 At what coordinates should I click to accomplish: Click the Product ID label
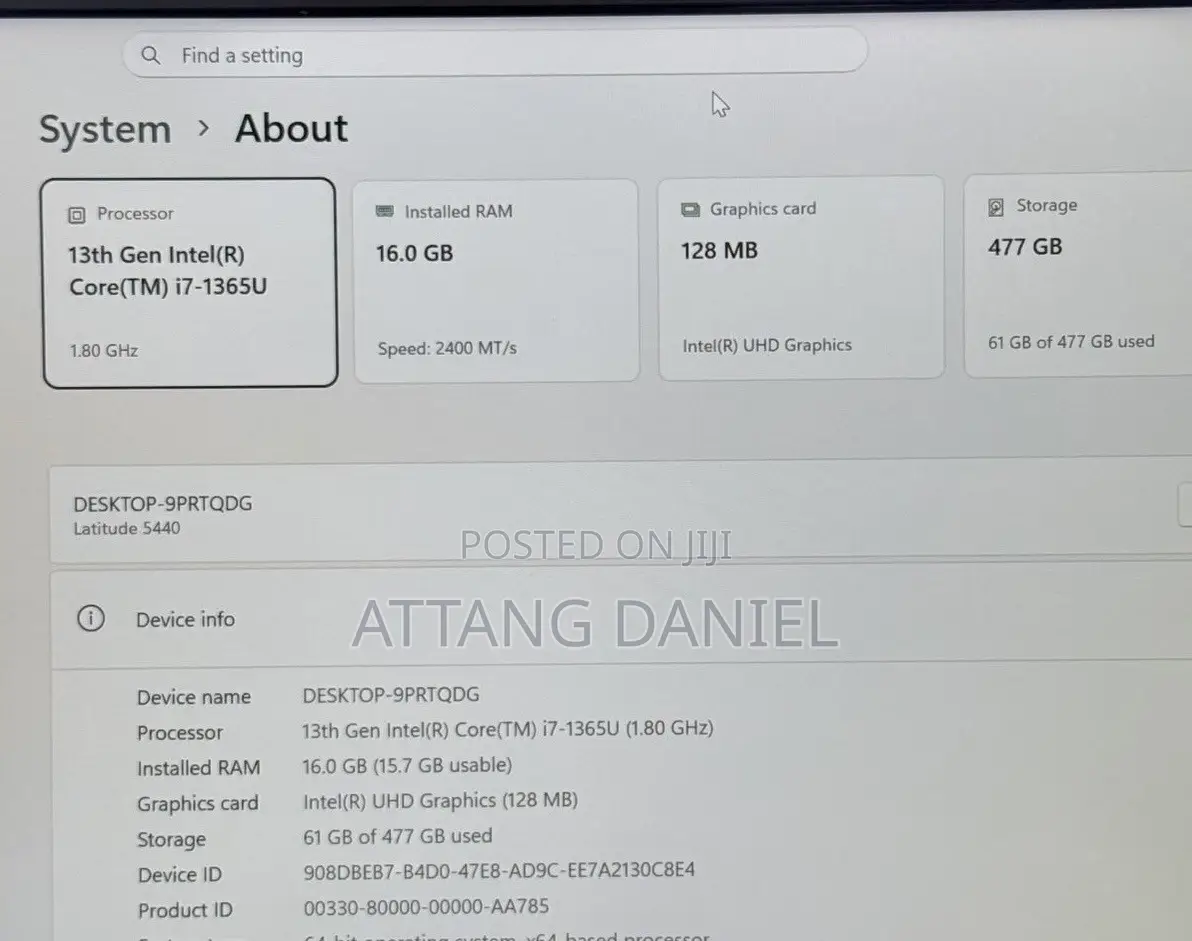[185, 910]
